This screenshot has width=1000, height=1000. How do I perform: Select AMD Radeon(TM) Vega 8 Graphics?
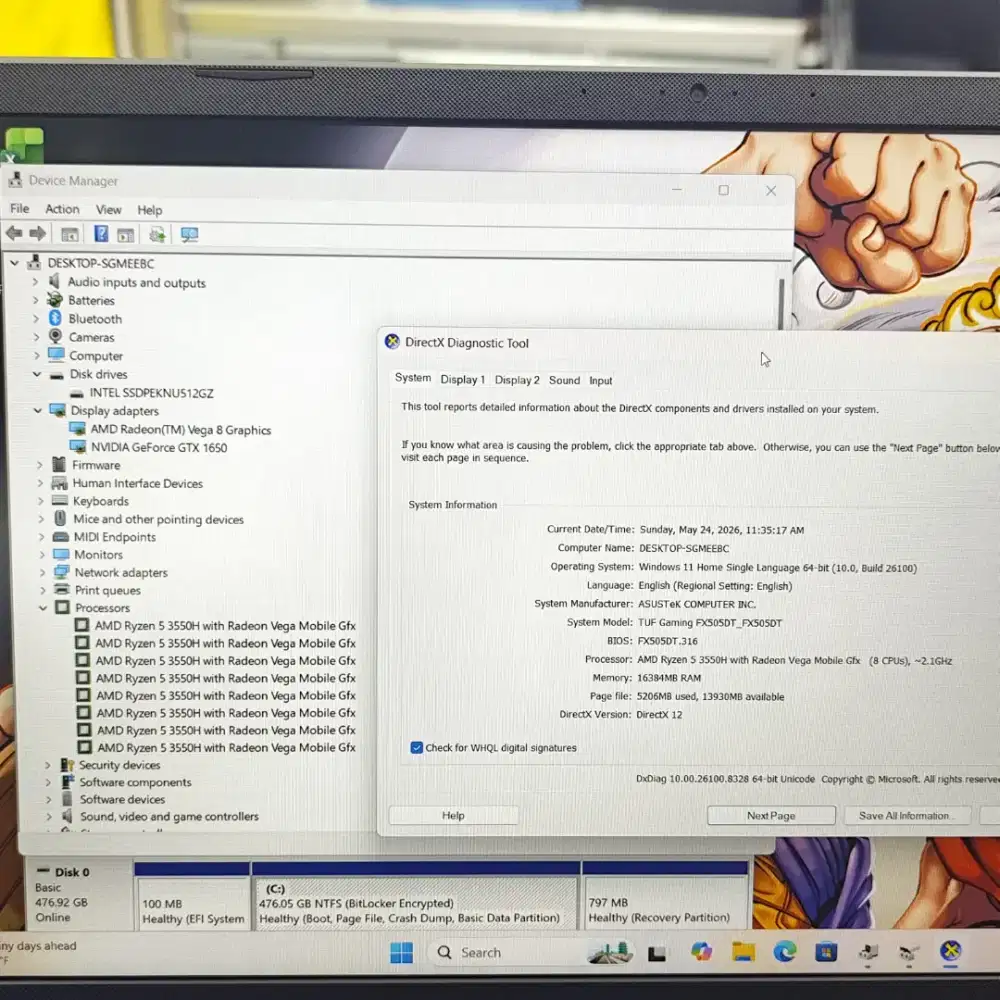click(180, 430)
